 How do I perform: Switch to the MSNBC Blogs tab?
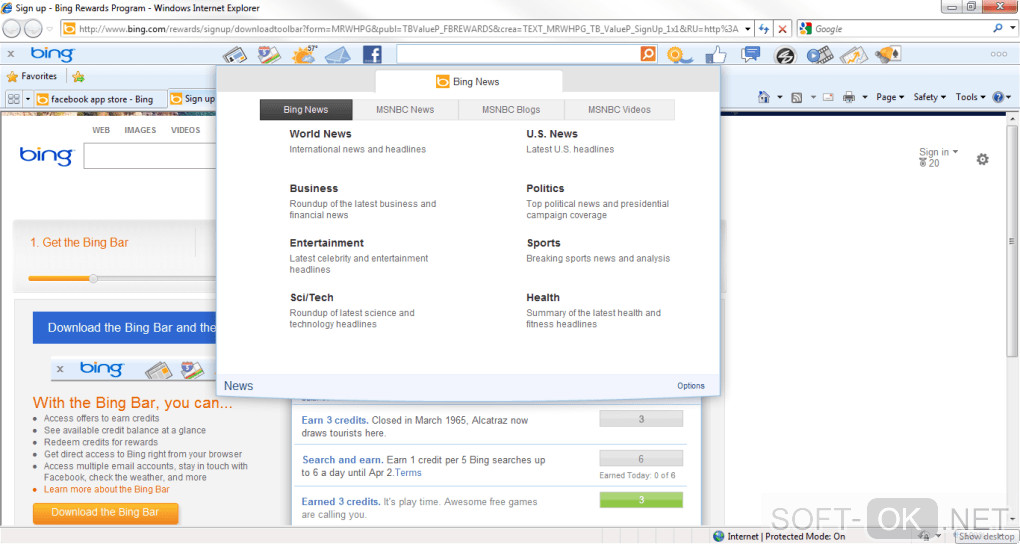(x=511, y=109)
